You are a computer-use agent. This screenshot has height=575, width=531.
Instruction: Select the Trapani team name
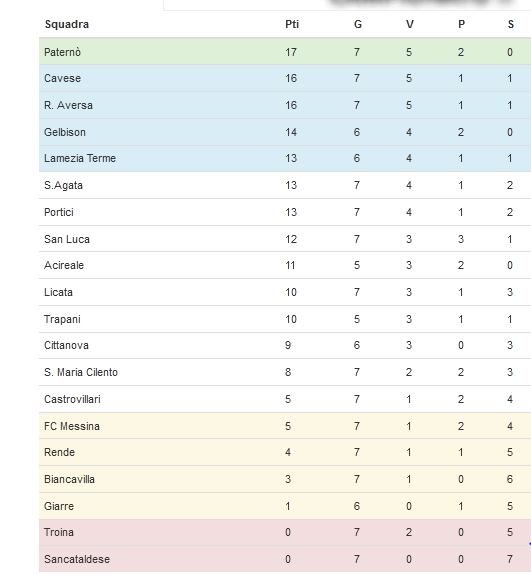tap(62, 319)
